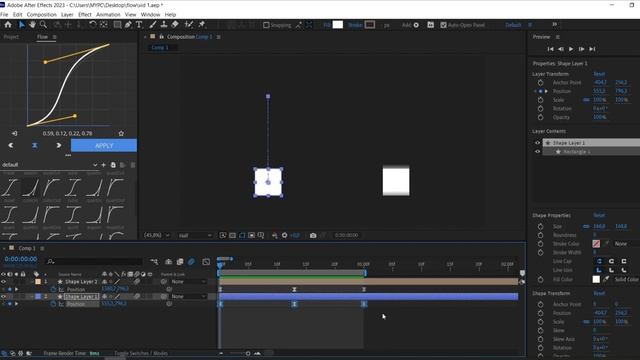Click Reset next to Shape Properties
The height and width of the screenshot is (360, 640).
pyautogui.click(x=599, y=215)
